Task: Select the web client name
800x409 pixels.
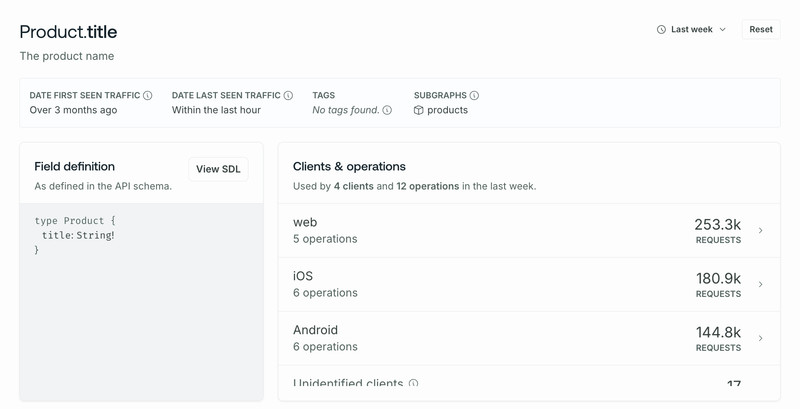Action: click(305, 222)
